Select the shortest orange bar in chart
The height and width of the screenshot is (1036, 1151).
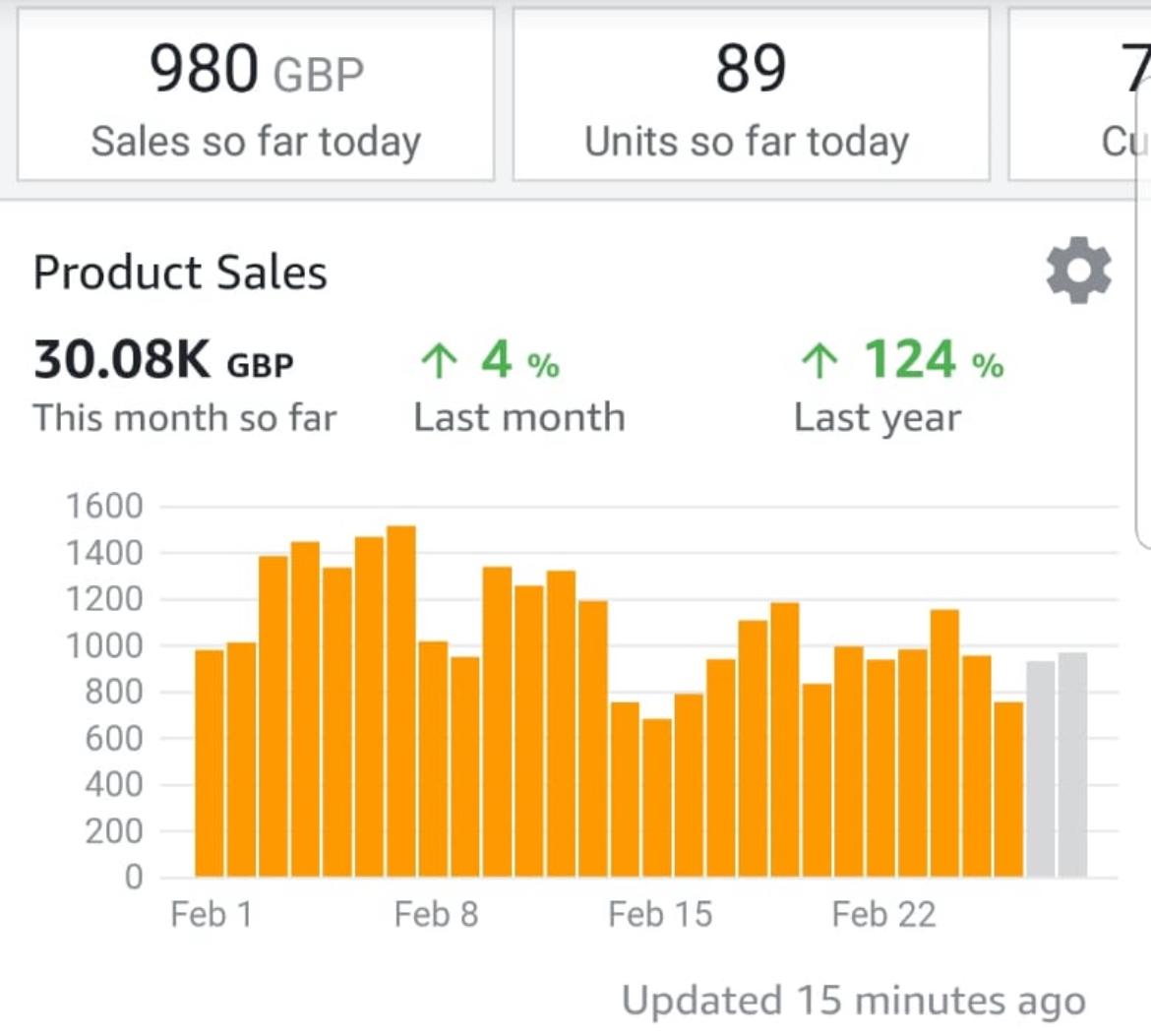coord(657,797)
